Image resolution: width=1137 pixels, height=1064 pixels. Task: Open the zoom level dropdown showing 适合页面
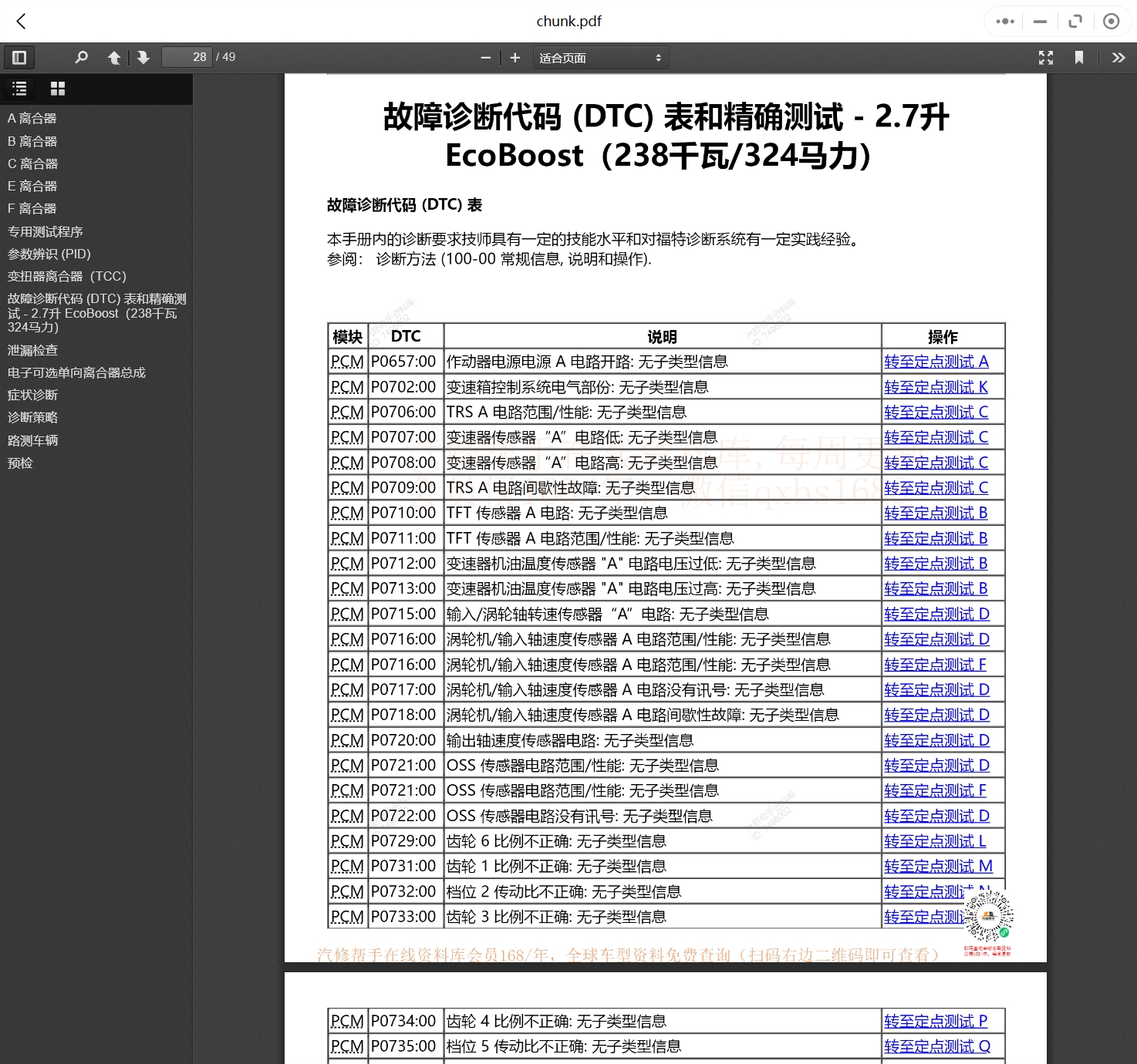[600, 57]
